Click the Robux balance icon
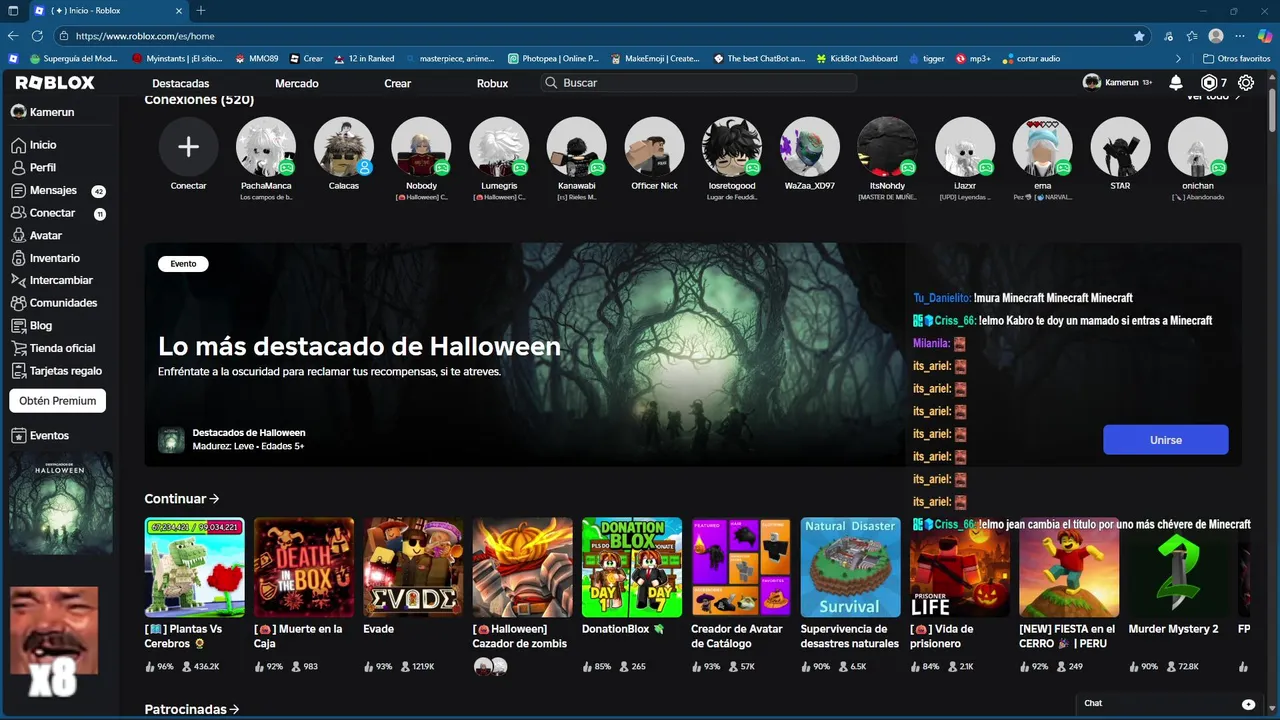This screenshot has height=720, width=1280. point(1209,83)
